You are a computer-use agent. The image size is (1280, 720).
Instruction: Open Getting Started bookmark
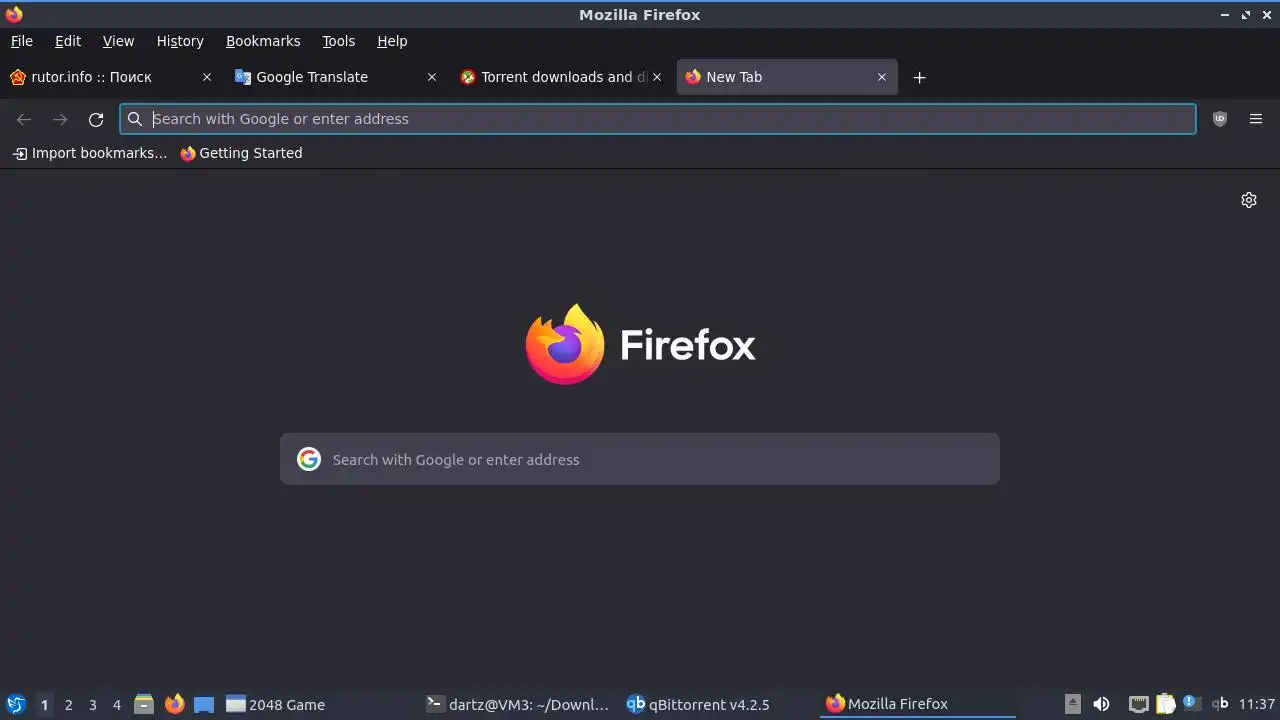point(241,153)
